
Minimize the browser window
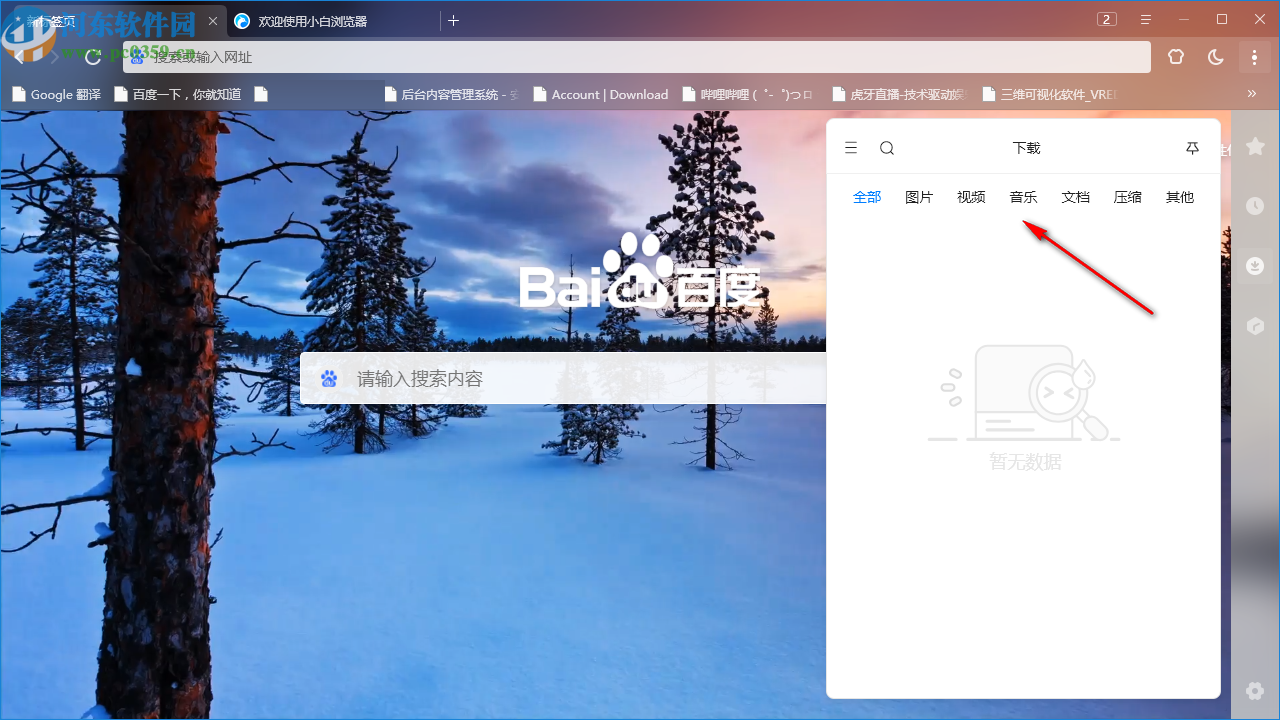tap(1184, 19)
